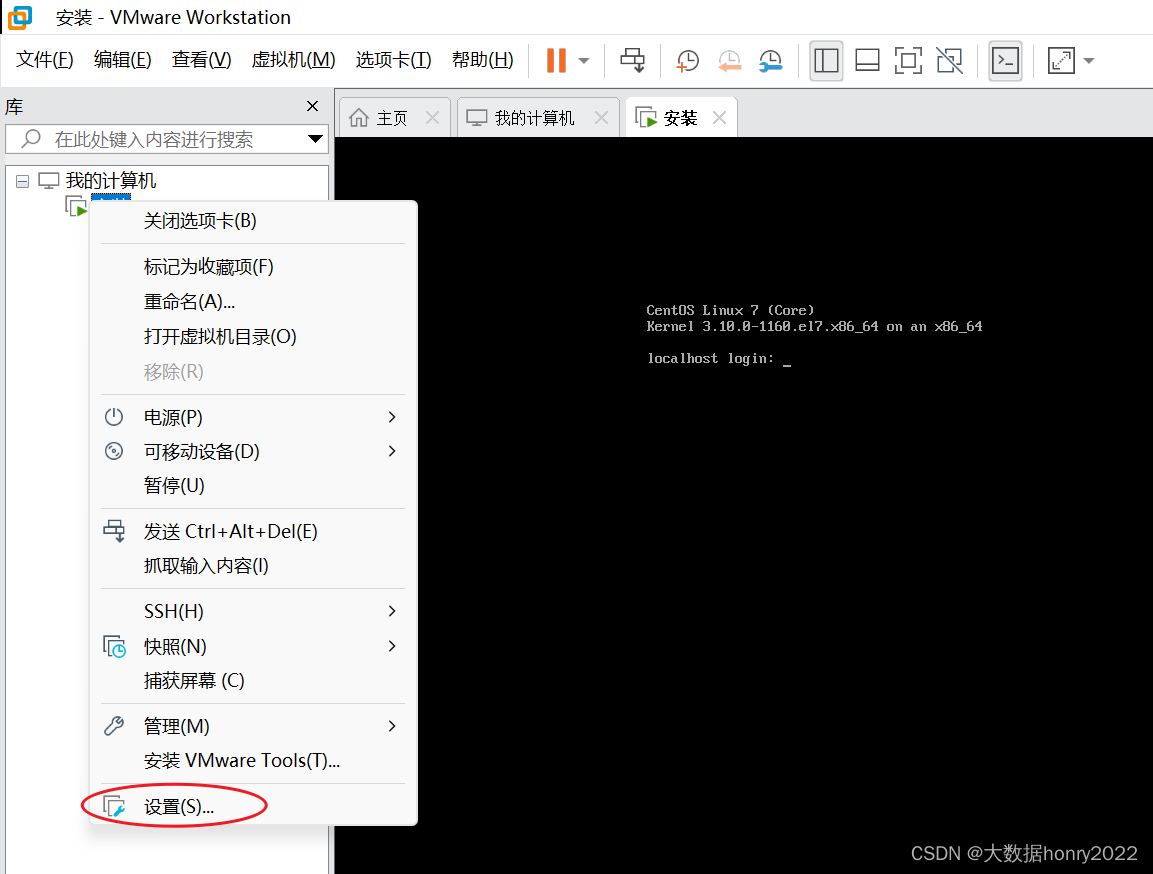This screenshot has height=874, width=1153.
Task: Choose 抓取输入内容(I) from context menu
Action: coord(253,566)
